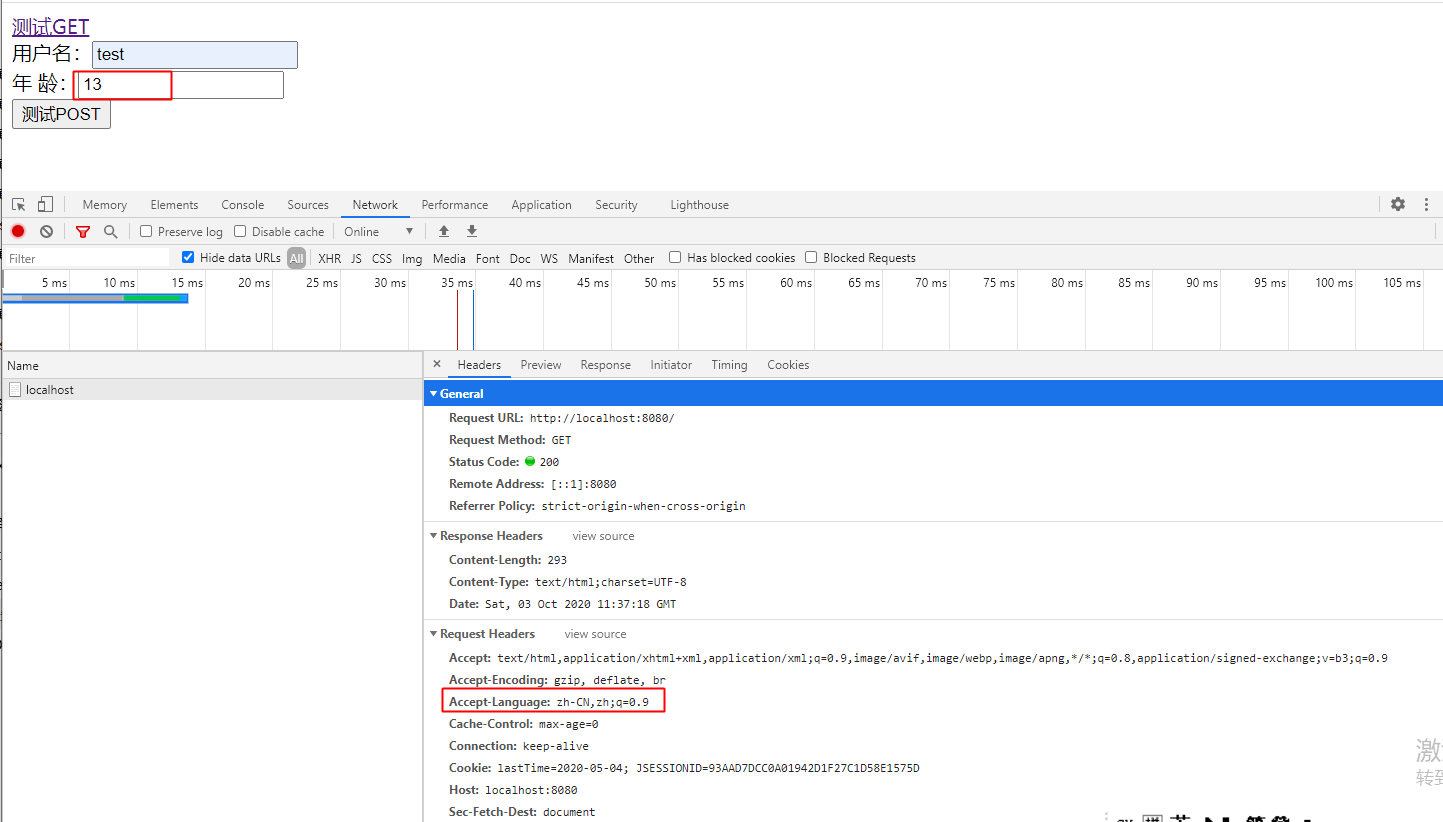Image resolution: width=1443 pixels, height=822 pixels.
Task: Check Has blocked cookies
Action: (x=675, y=257)
